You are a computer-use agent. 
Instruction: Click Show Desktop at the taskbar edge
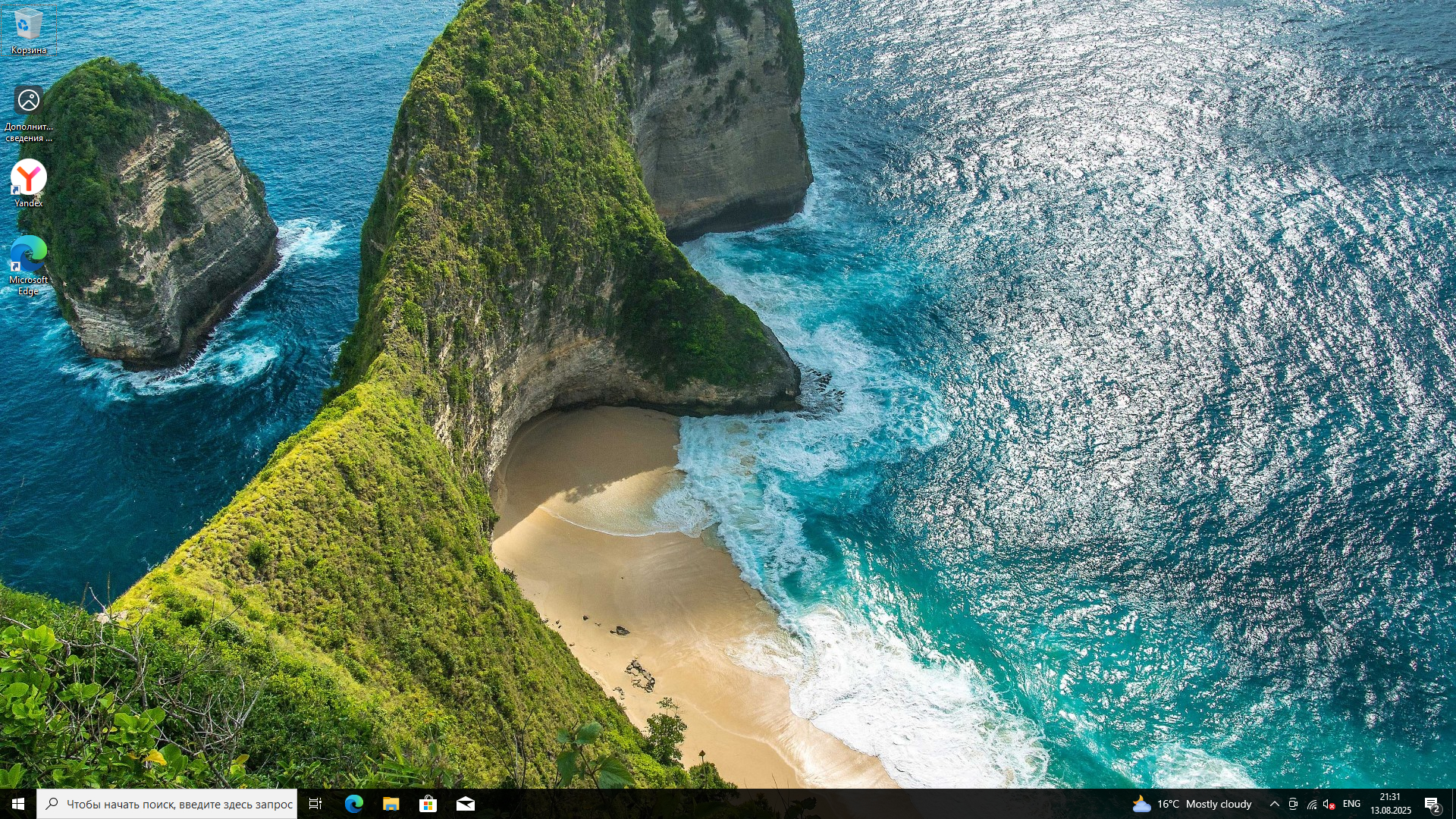click(x=1454, y=805)
